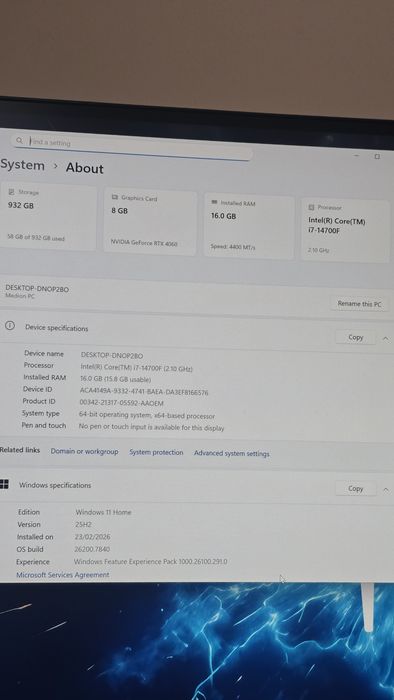Click NVIDIA GeForce RTX 4060 text
Screen dimensions: 394x700
tap(144, 243)
